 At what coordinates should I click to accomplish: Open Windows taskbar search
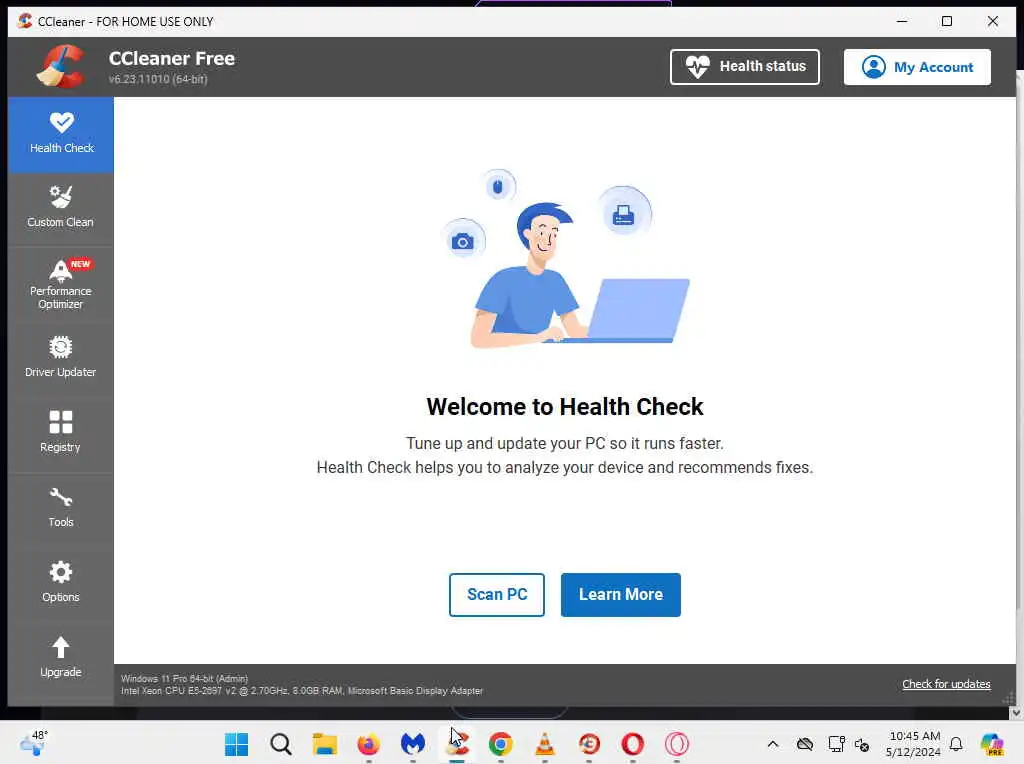[x=281, y=744]
